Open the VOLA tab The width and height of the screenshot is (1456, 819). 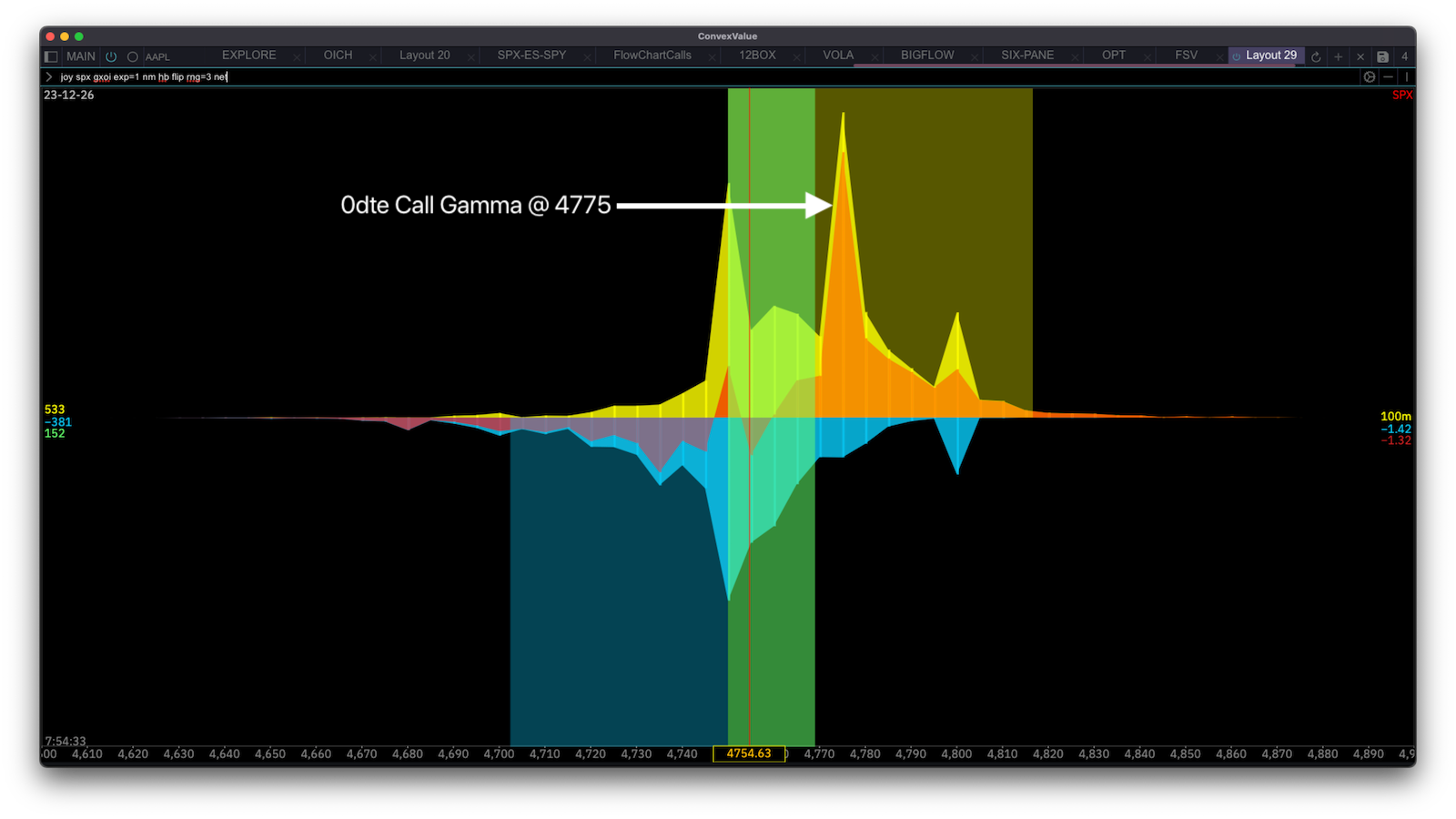(838, 56)
